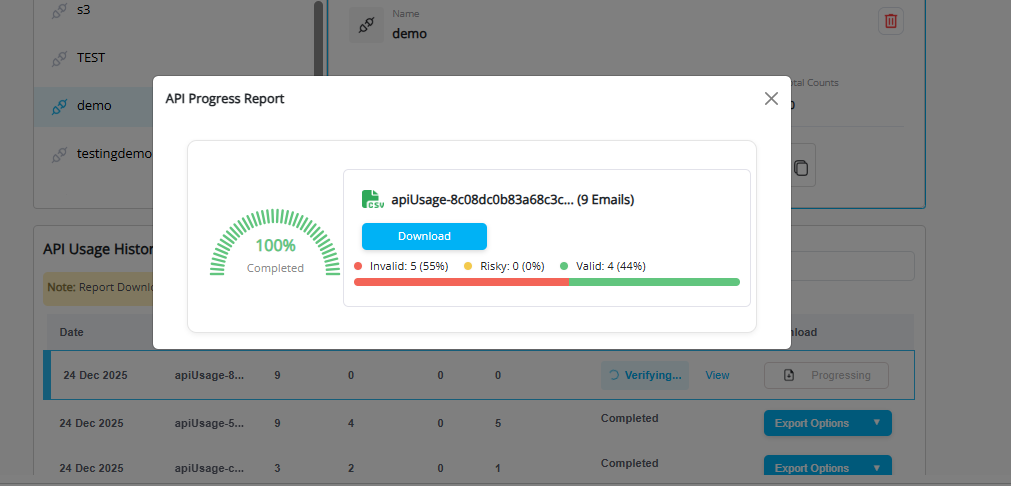Click the yellow Risky legend dot
This screenshot has width=1011, height=486.
click(x=468, y=266)
